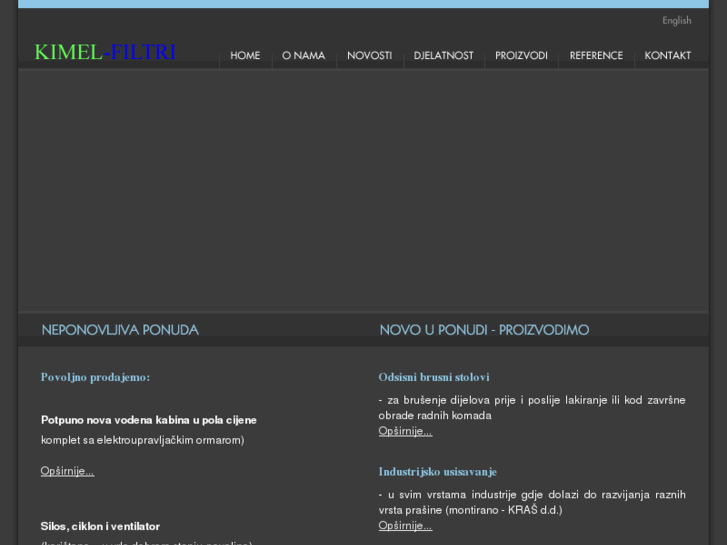Open Opširnije link under Industrijsko usisavanje
727x545 pixels.
(405, 526)
